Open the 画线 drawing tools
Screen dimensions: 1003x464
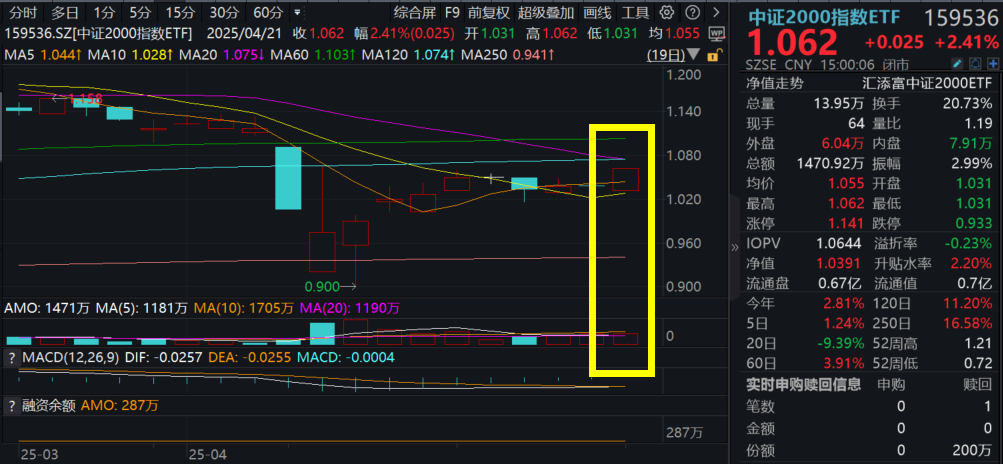[596, 14]
